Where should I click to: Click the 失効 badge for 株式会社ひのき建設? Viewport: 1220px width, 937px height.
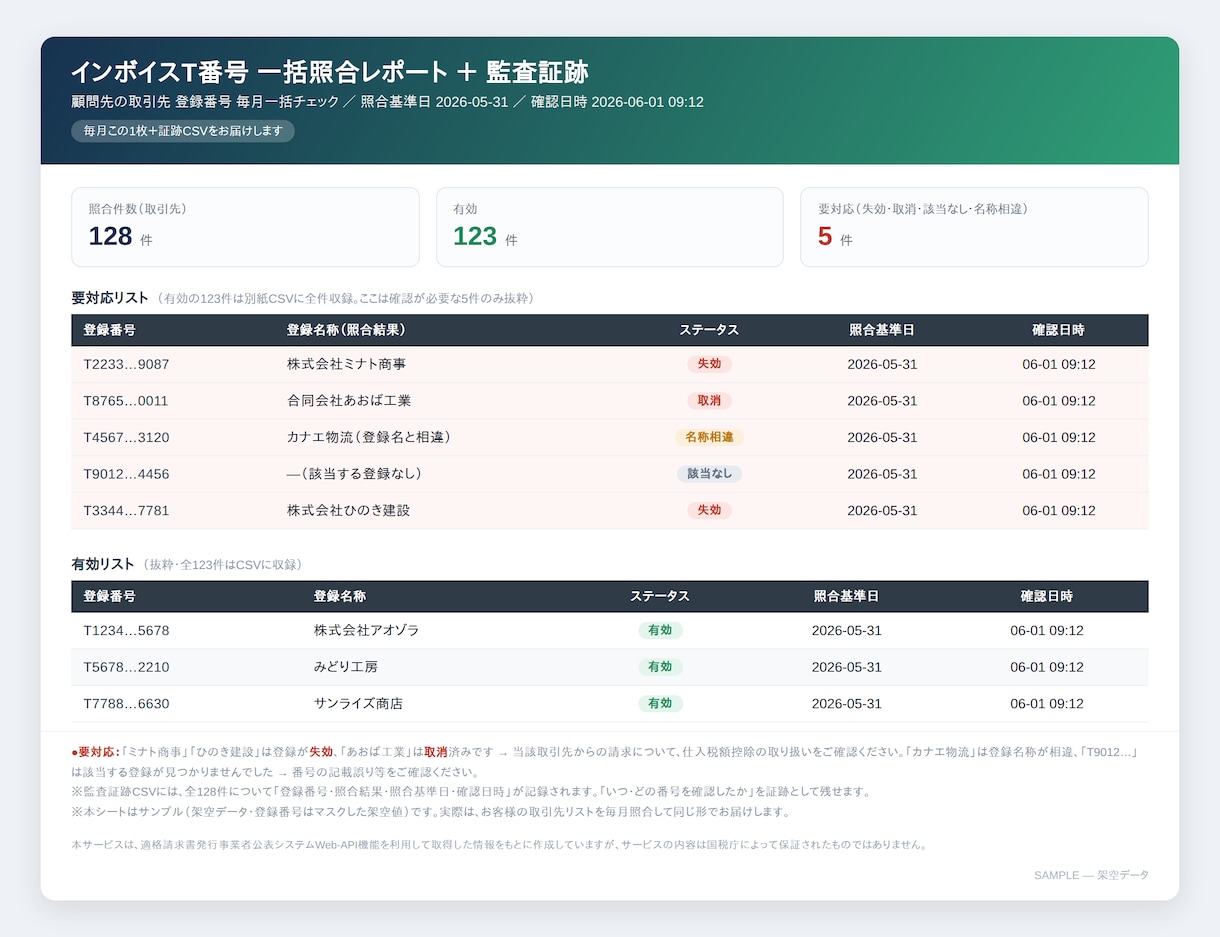pos(709,510)
